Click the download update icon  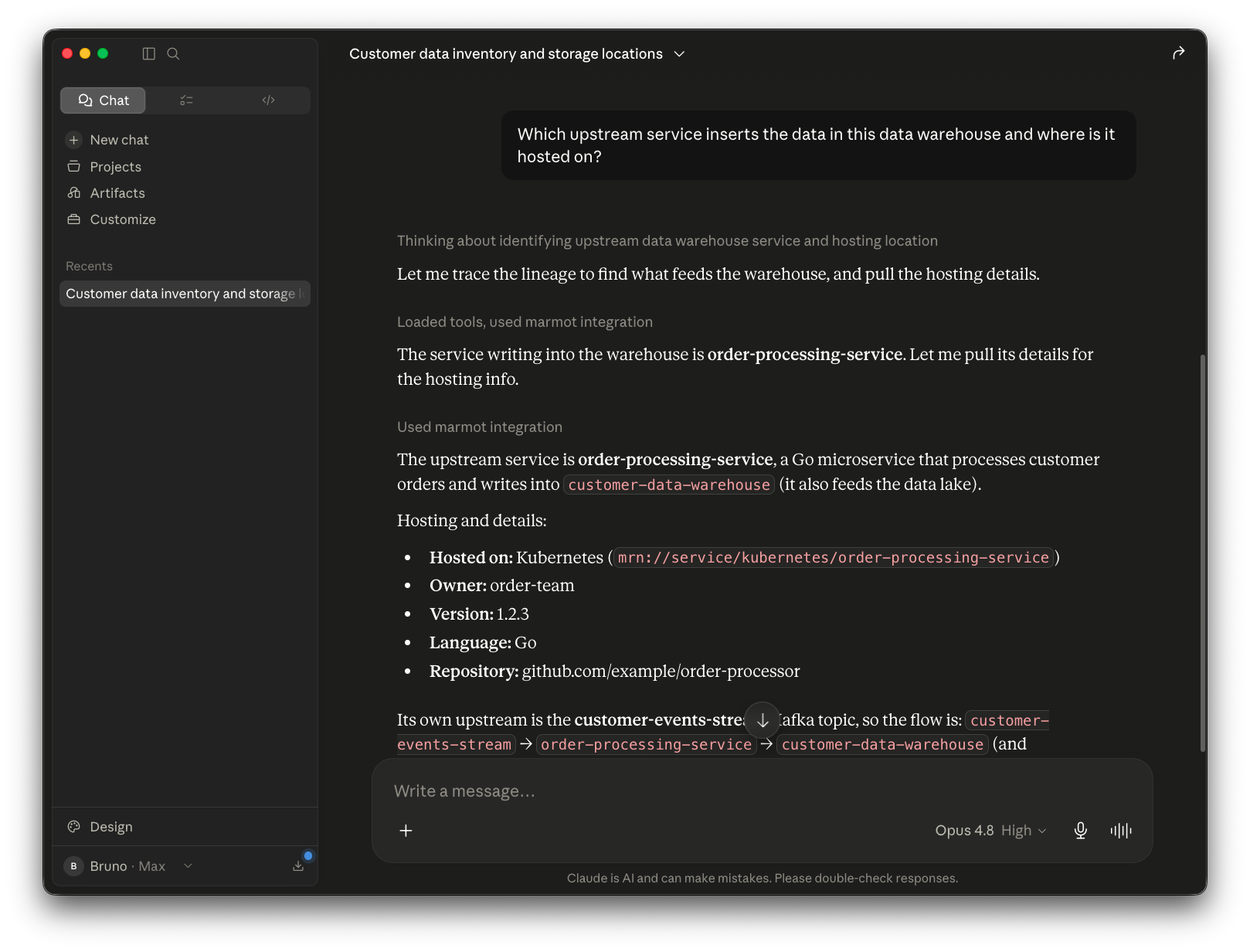point(298,866)
